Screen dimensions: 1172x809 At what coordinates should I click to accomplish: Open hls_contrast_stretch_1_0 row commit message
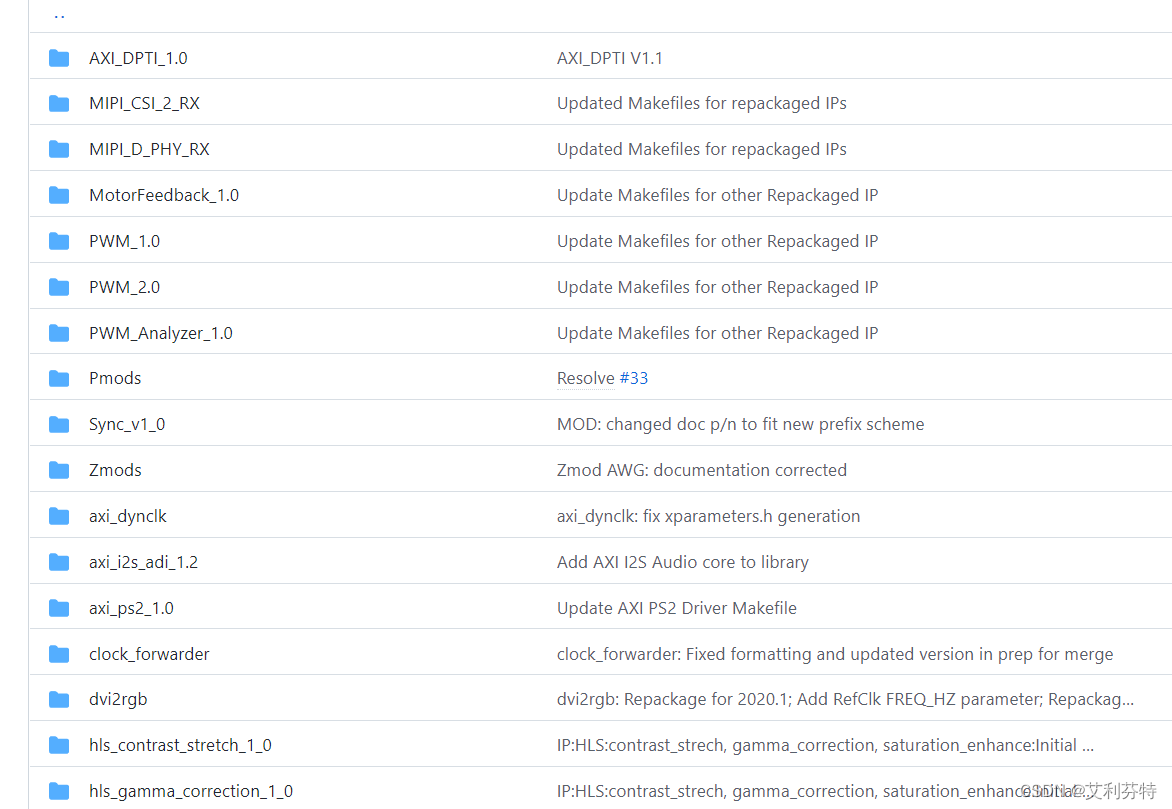pos(825,745)
